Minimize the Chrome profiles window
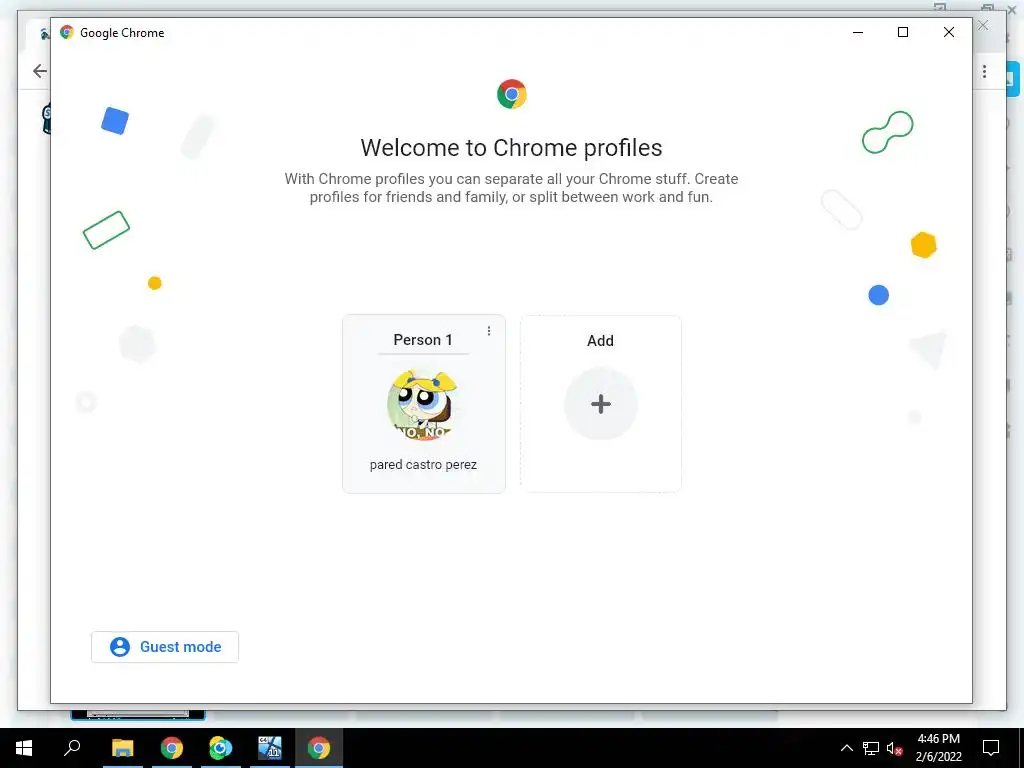This screenshot has width=1024, height=768. click(858, 32)
